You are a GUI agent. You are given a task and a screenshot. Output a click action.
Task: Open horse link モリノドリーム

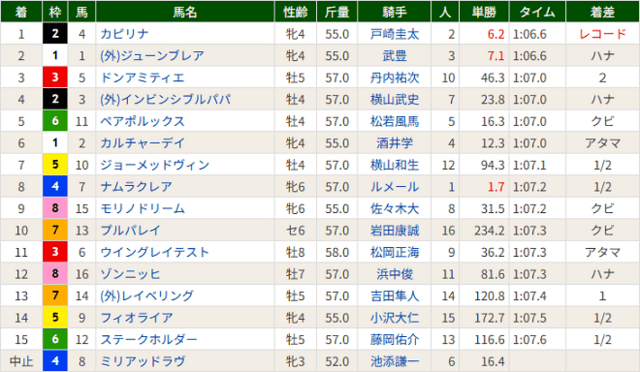[x=142, y=209]
